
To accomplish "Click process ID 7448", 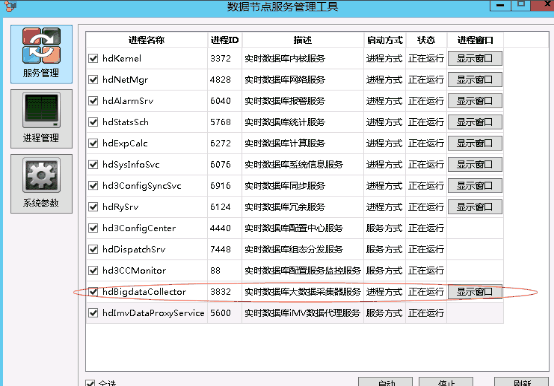I will click(x=220, y=249).
